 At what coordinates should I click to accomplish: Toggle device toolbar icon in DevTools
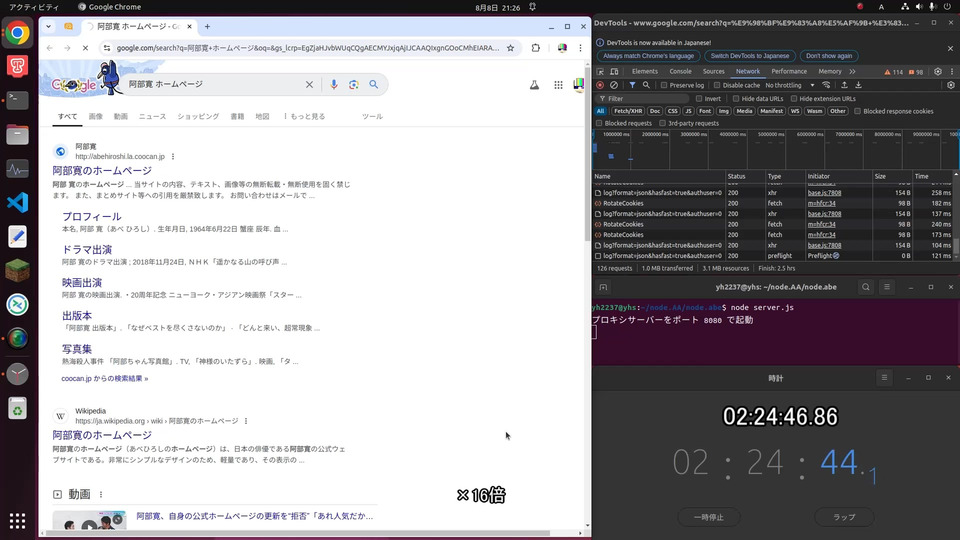(614, 72)
